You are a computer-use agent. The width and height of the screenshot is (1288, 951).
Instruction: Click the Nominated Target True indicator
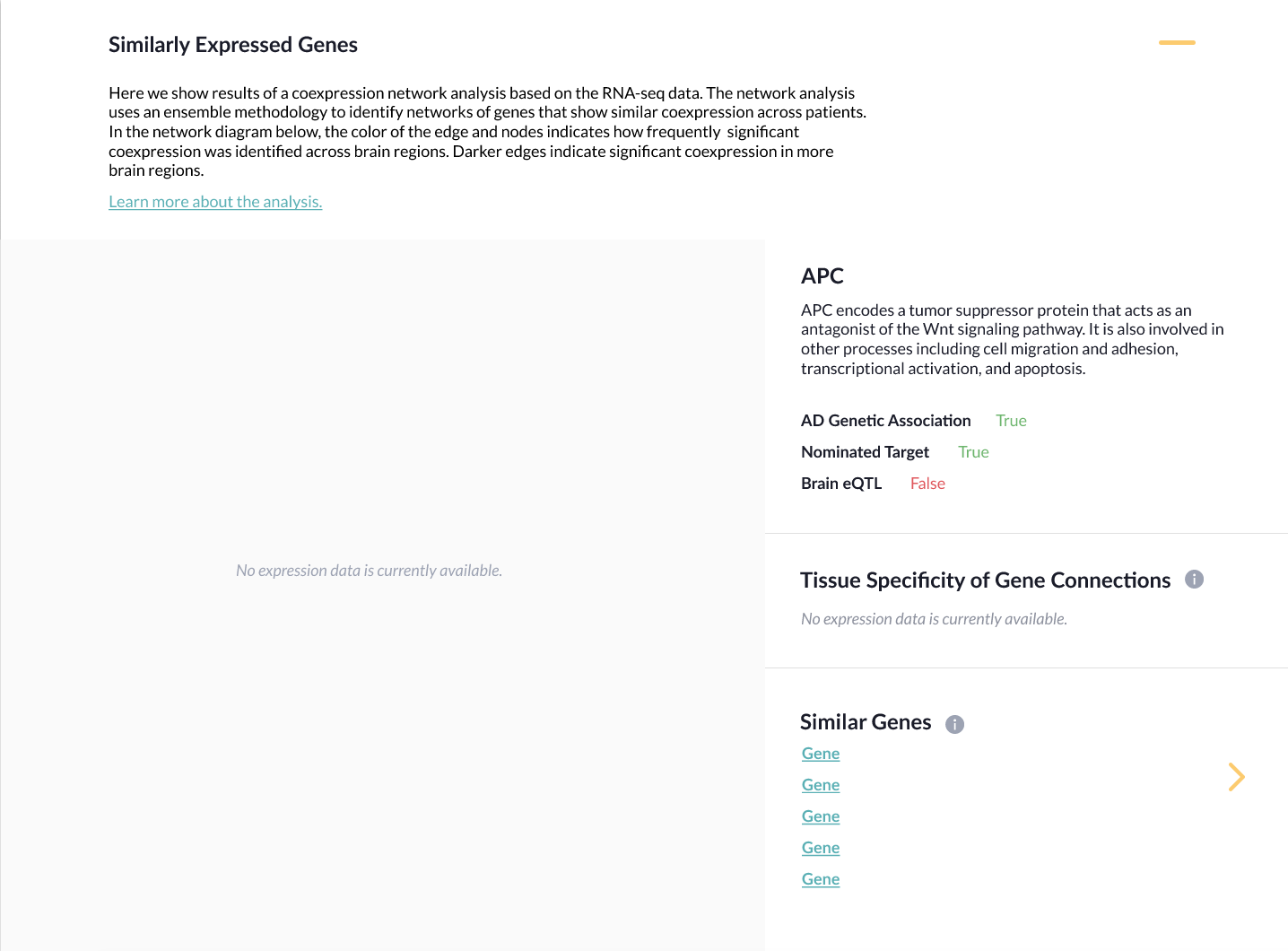pyautogui.click(x=973, y=451)
